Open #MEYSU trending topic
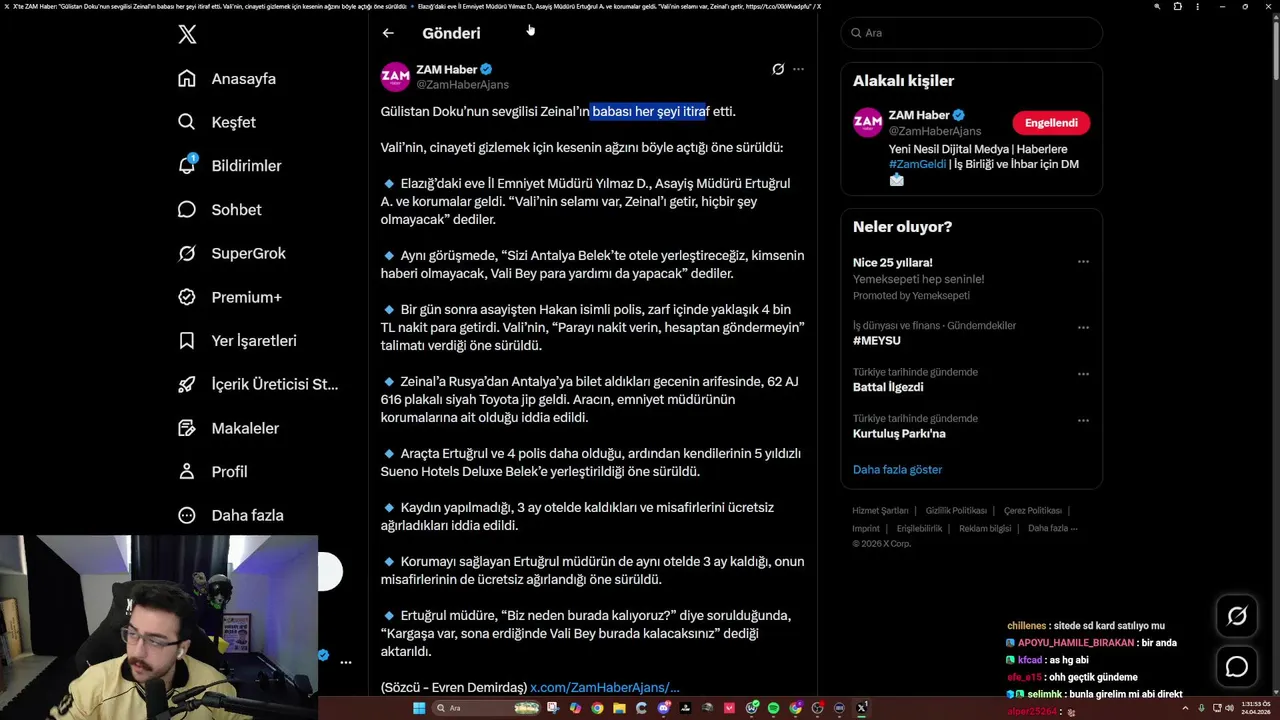Viewport: 1280px width, 720px height. tap(876, 341)
